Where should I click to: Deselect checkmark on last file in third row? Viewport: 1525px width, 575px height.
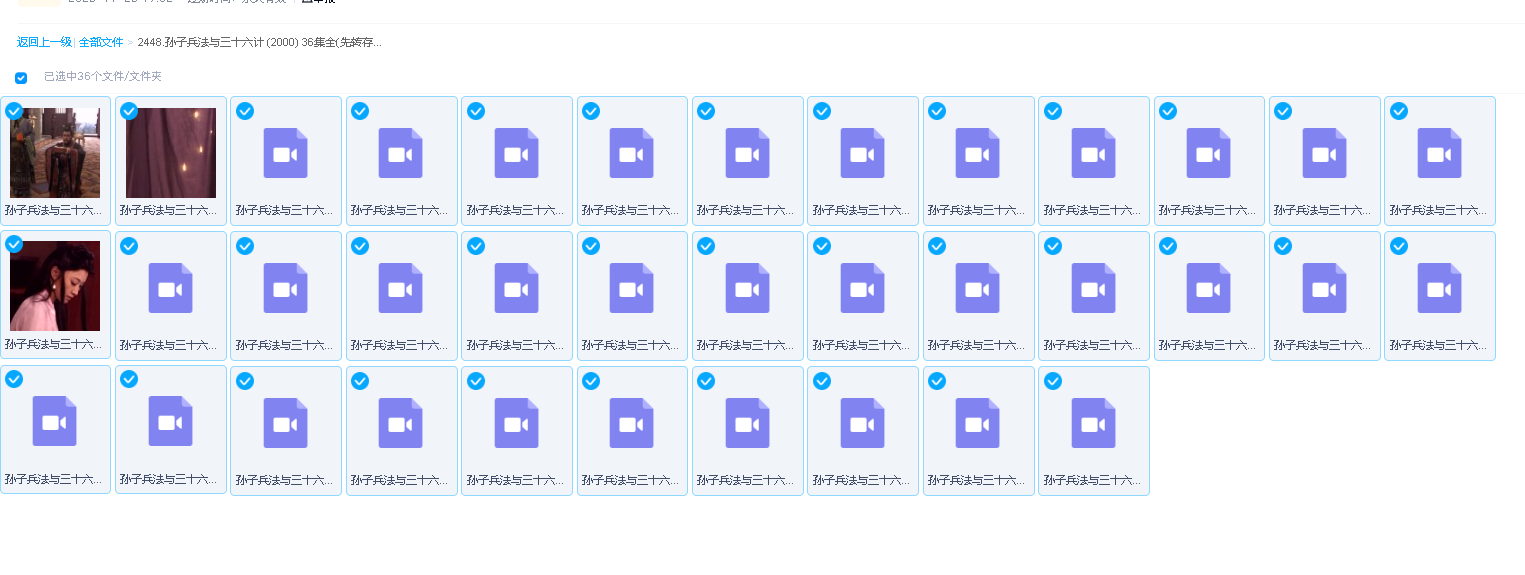click(x=1053, y=381)
